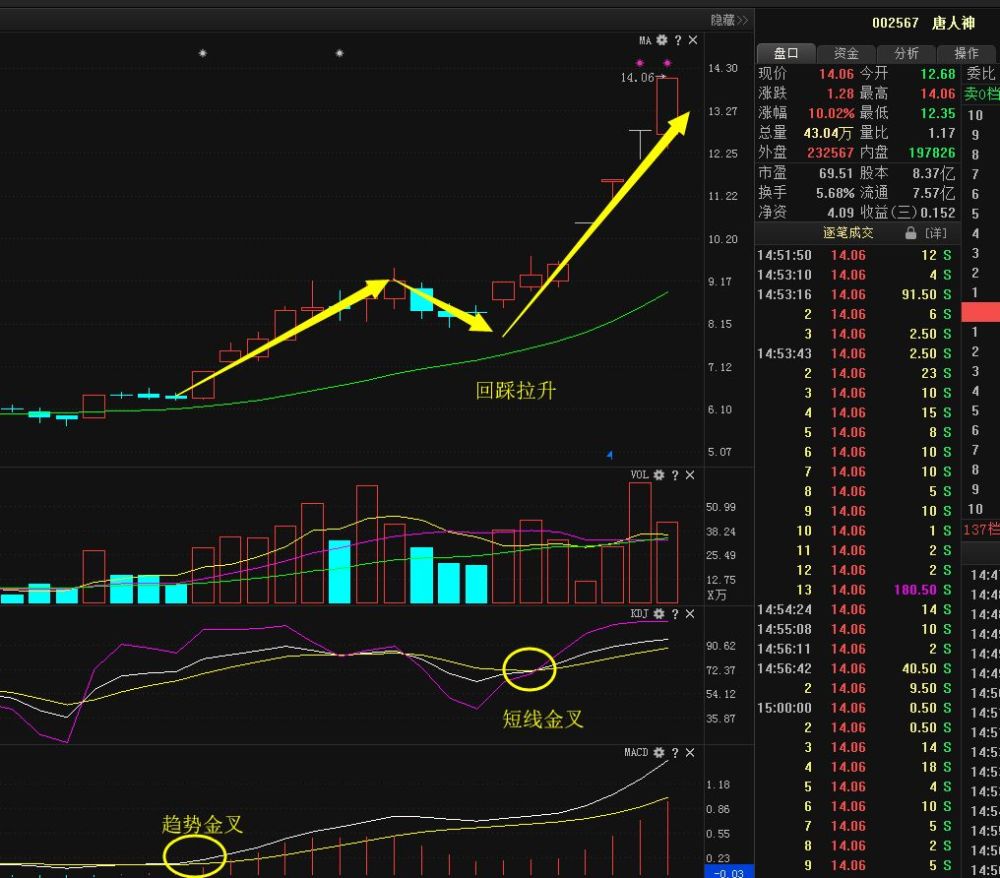Click the VOL indicator label
1000x878 pixels.
639,475
